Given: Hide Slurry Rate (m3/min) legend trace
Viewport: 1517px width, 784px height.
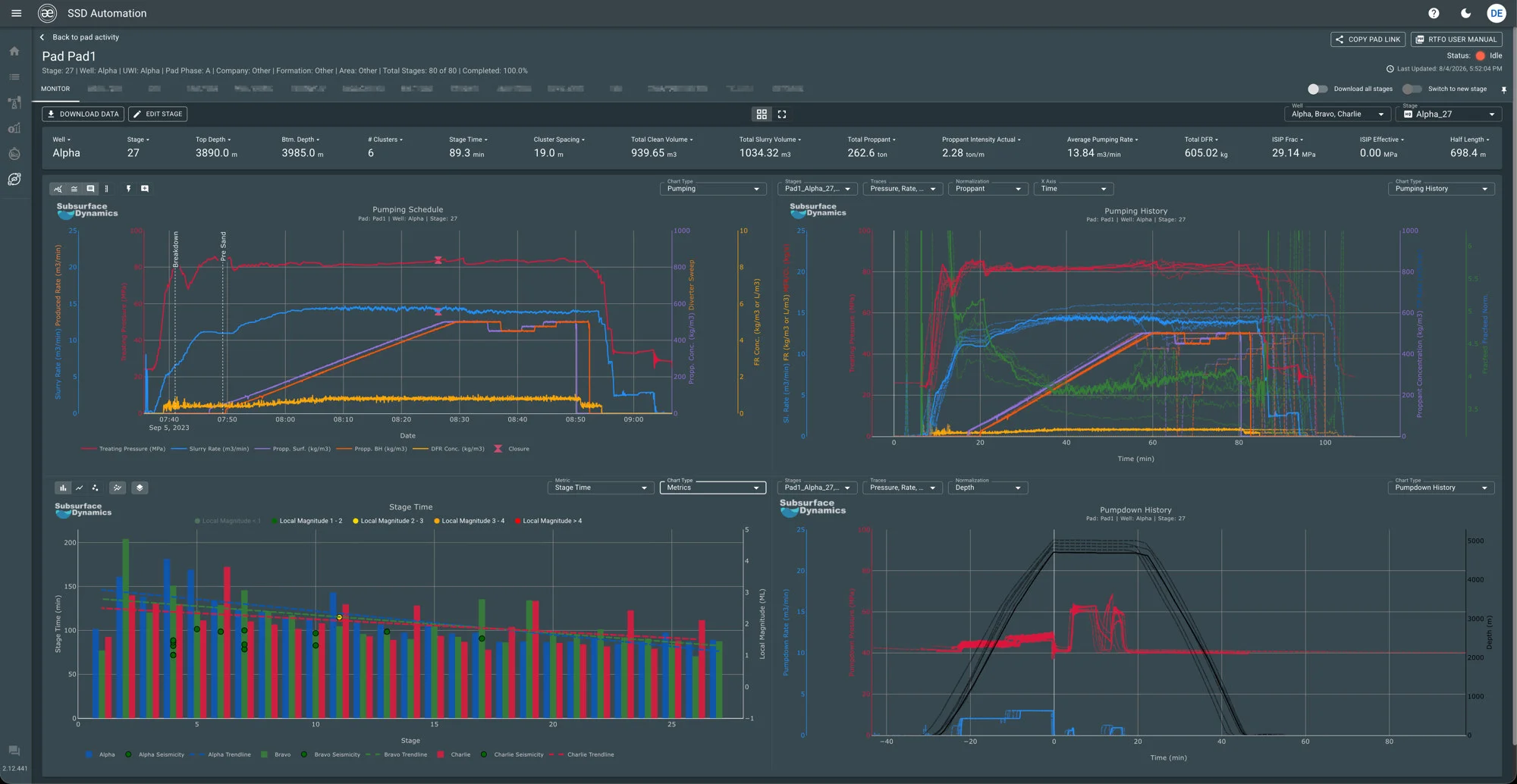Looking at the screenshot, I should click(210, 449).
